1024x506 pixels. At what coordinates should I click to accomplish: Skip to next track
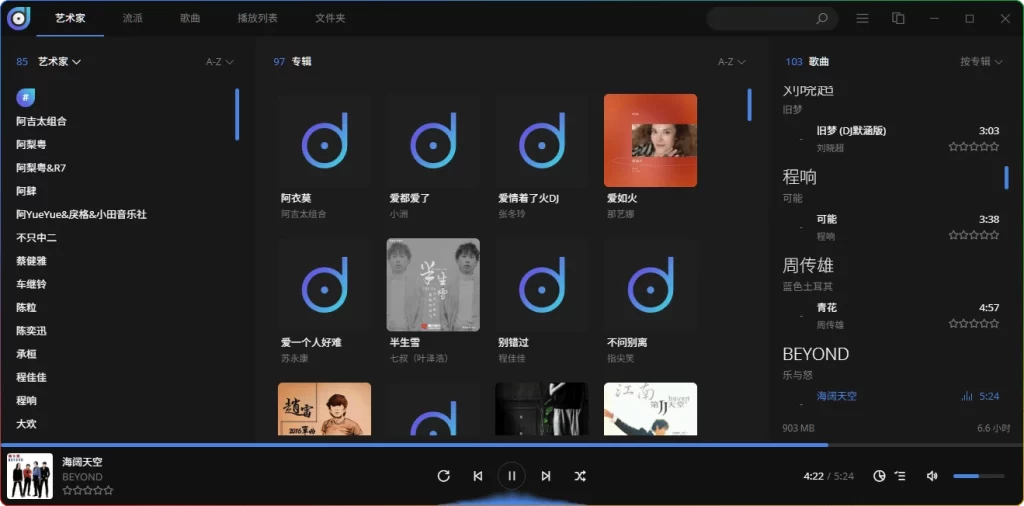point(546,476)
